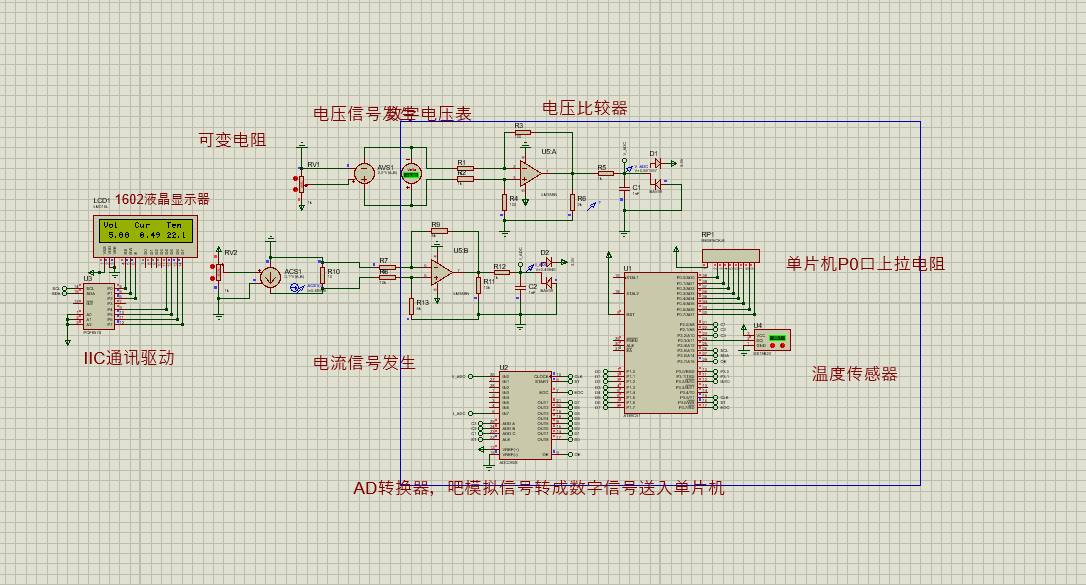This screenshot has height=585, width=1086.
Task: Select the IIC通讯驱动 text label
Action: (129, 358)
